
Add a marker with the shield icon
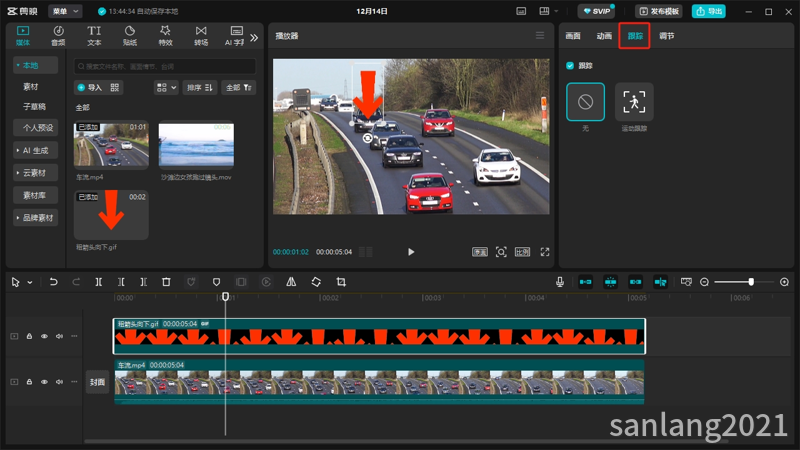click(216, 282)
